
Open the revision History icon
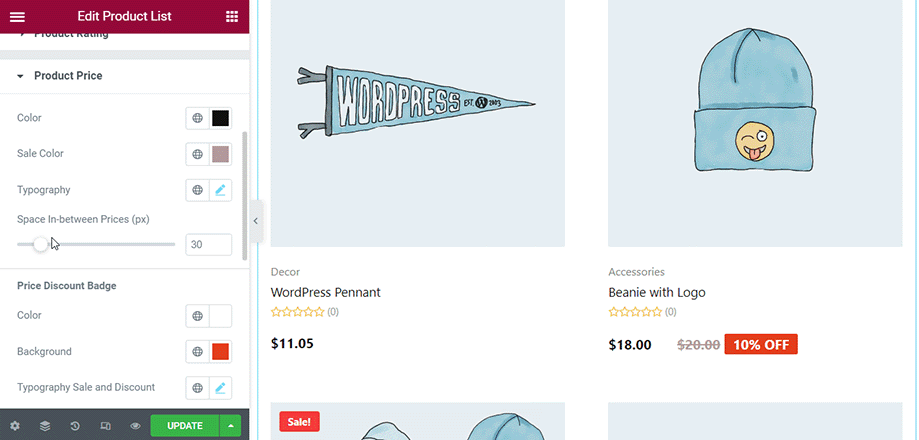(75, 426)
